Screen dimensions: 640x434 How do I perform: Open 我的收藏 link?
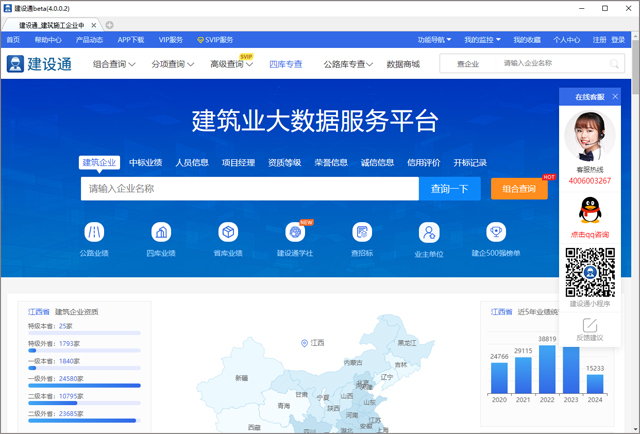[x=527, y=40]
